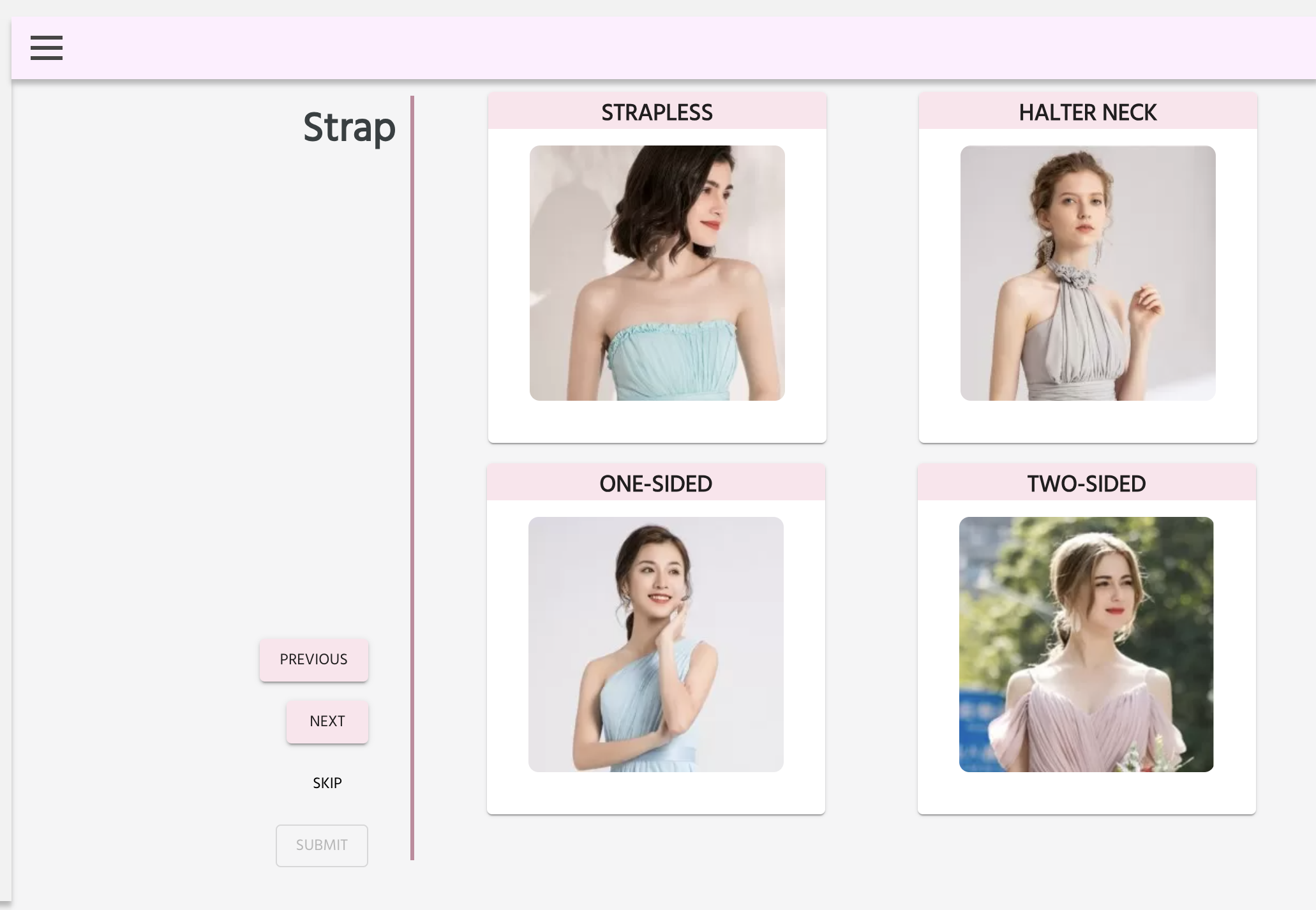The image size is (1316, 910).
Task: Click the PREVIOUS button
Action: click(314, 659)
